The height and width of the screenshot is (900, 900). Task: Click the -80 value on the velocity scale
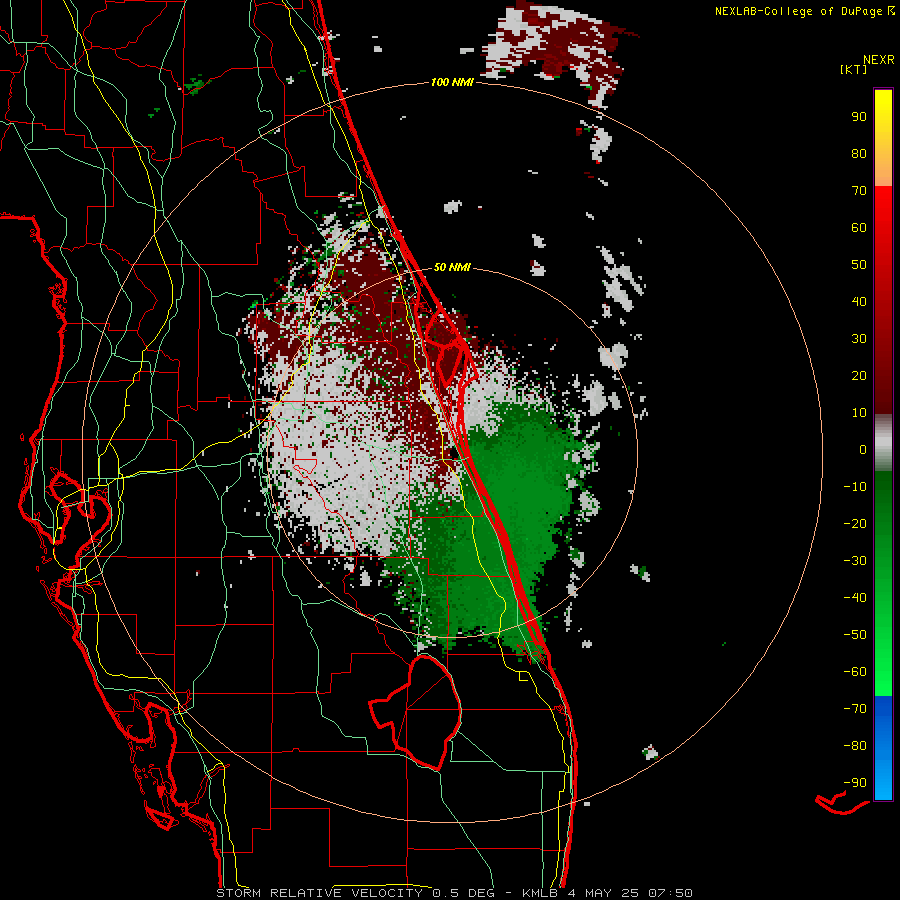pos(855,746)
